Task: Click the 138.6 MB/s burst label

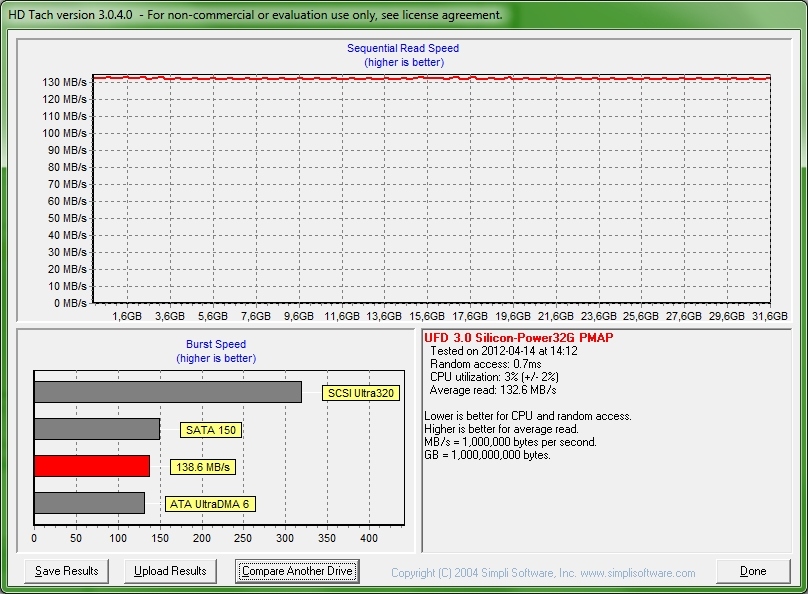Action: click(x=203, y=467)
